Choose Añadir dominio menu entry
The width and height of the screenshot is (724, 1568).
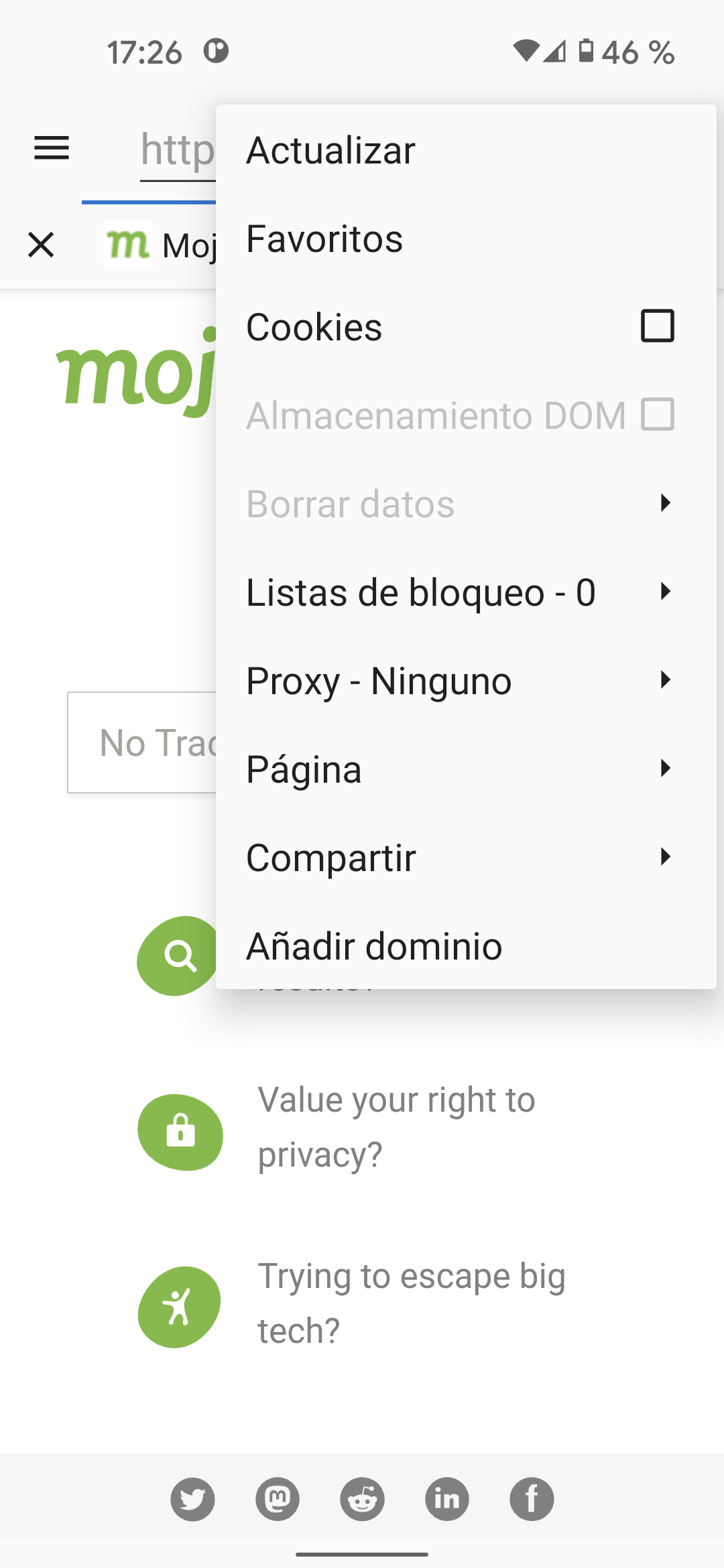(374, 945)
